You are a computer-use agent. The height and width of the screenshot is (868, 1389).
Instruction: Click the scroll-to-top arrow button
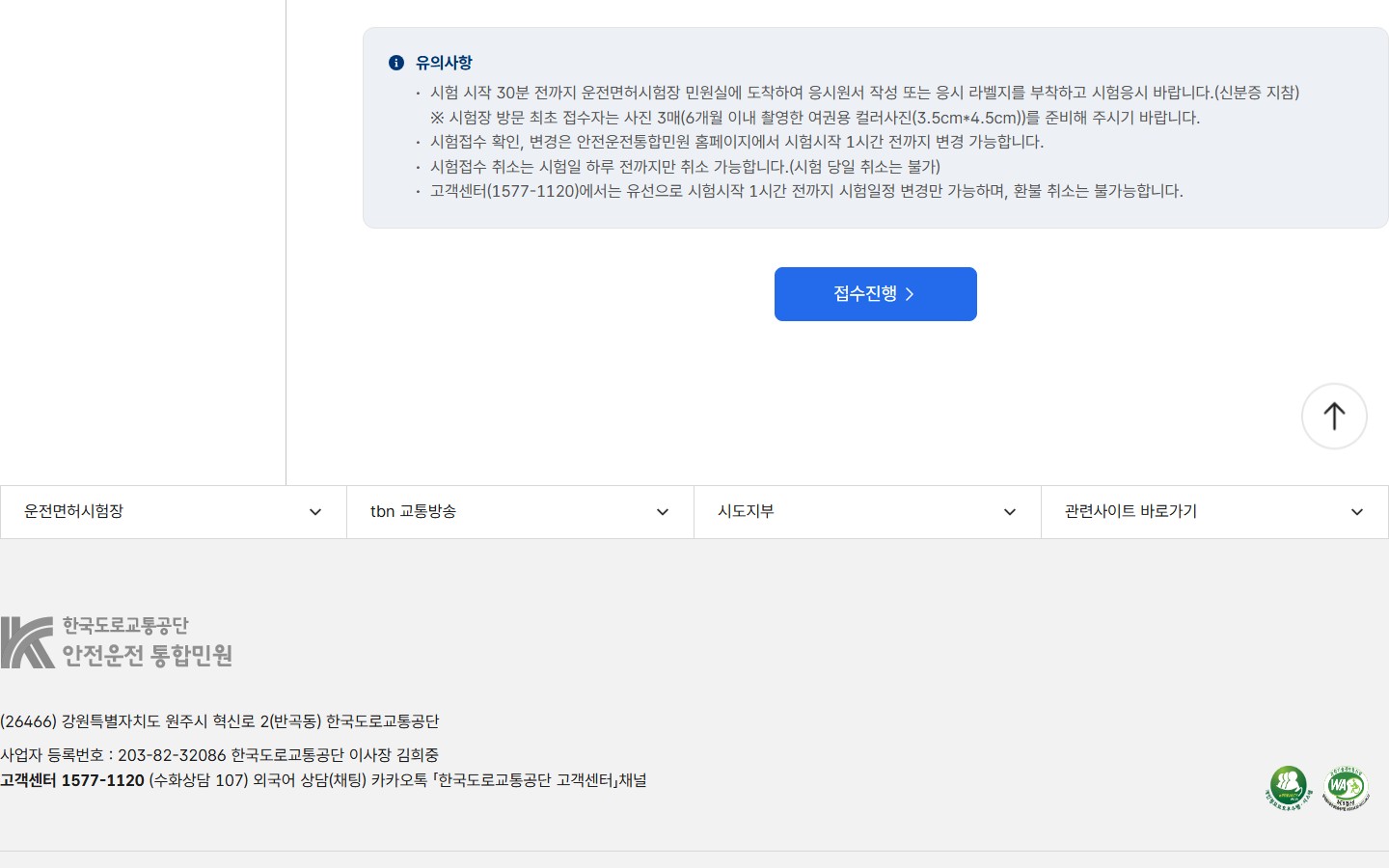tap(1334, 416)
